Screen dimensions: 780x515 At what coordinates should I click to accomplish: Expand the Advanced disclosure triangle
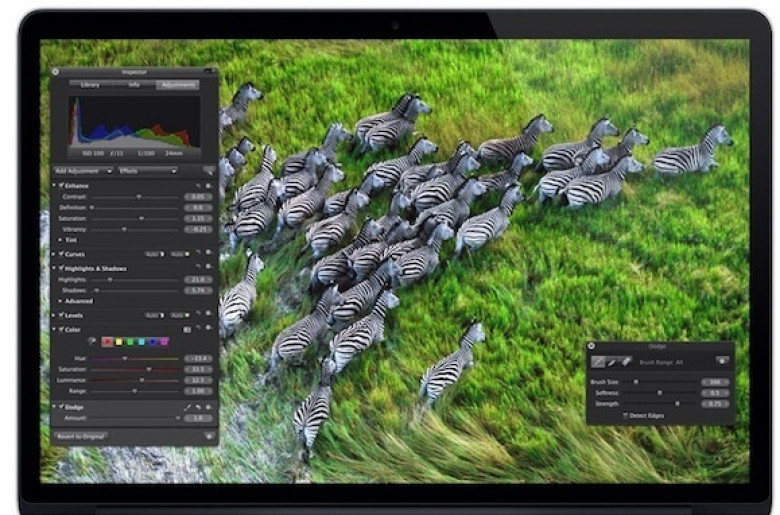pyautogui.click(x=62, y=301)
